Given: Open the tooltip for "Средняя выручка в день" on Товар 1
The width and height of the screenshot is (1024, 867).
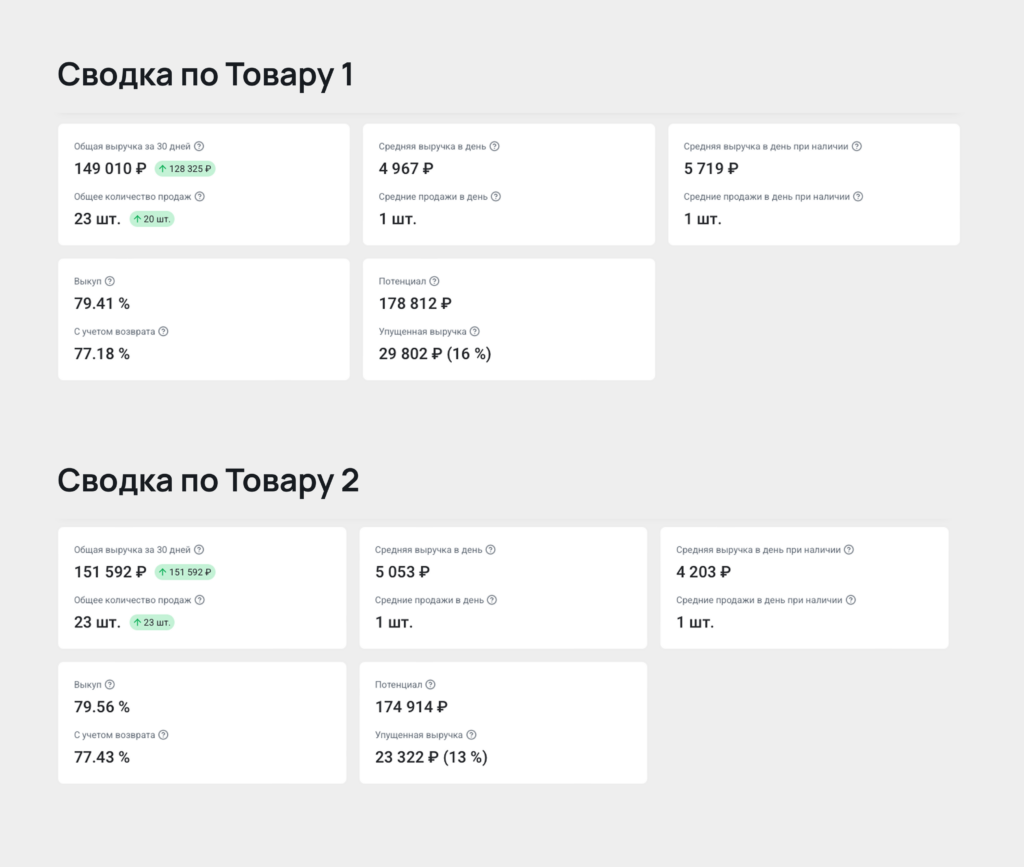Looking at the screenshot, I should [494, 145].
